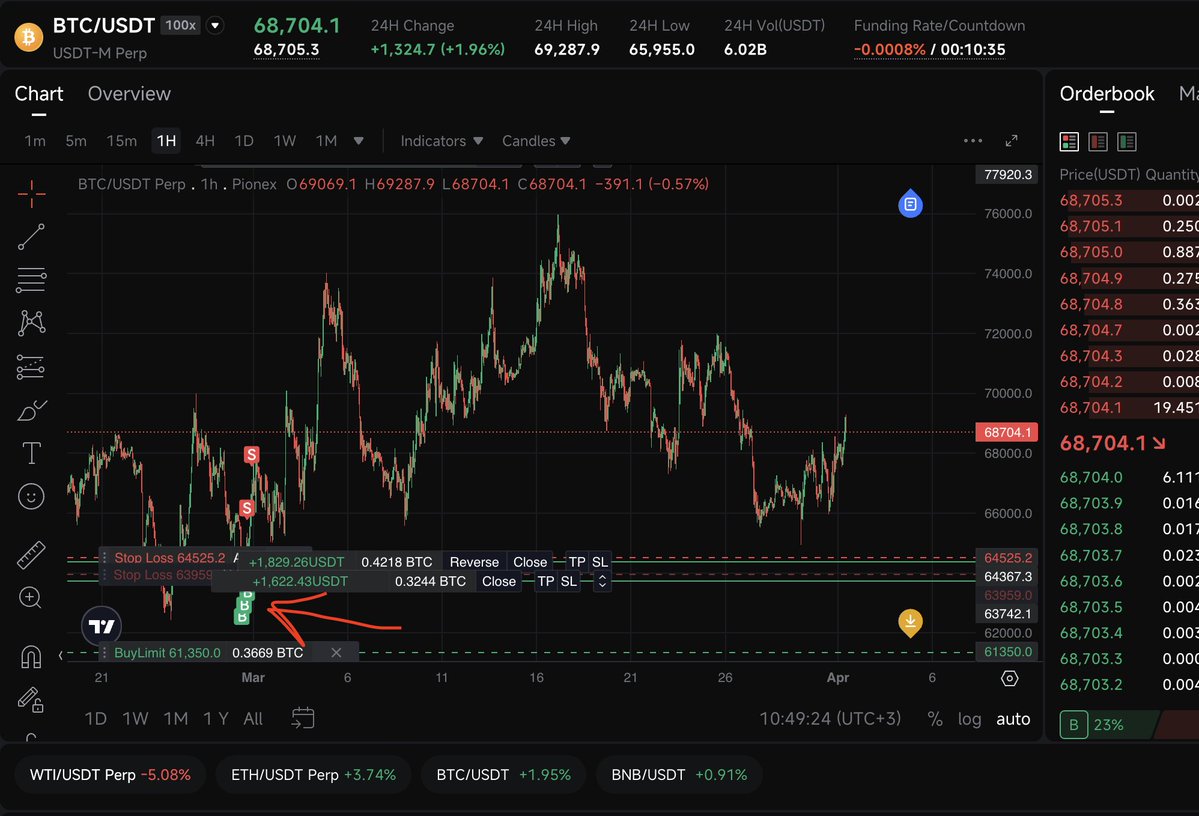This screenshot has width=1199, height=816.
Task: Select the trend line drawing tool
Action: 31,237
